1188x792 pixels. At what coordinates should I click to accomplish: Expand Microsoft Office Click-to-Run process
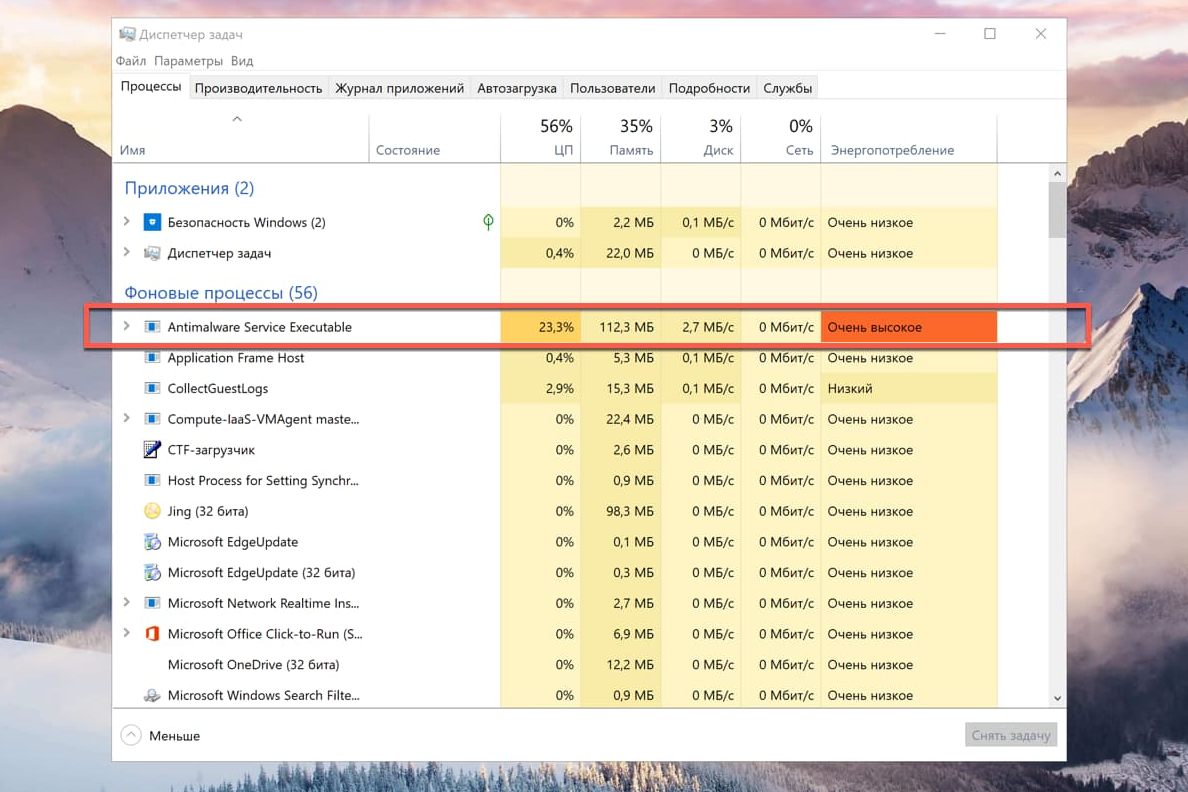point(127,633)
